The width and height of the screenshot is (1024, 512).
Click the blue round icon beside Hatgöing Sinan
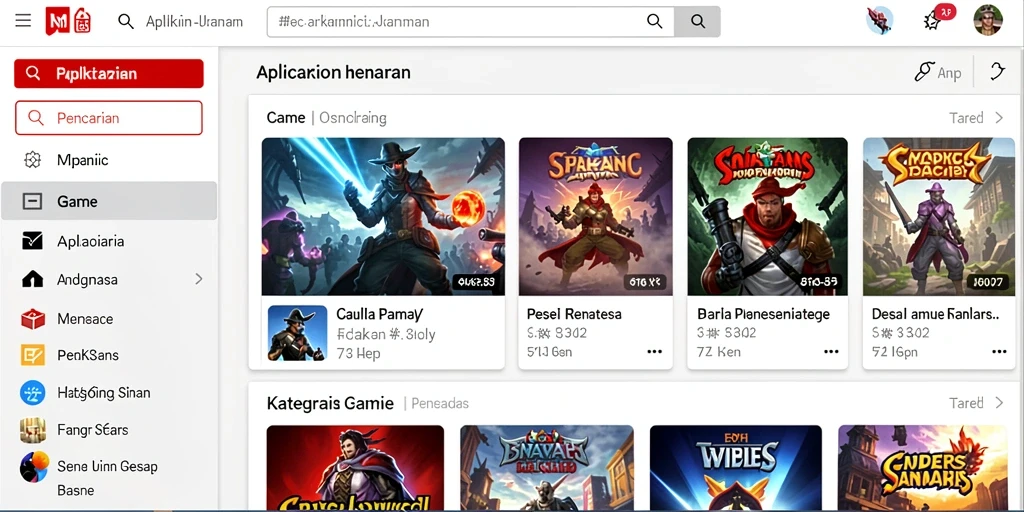[33, 392]
